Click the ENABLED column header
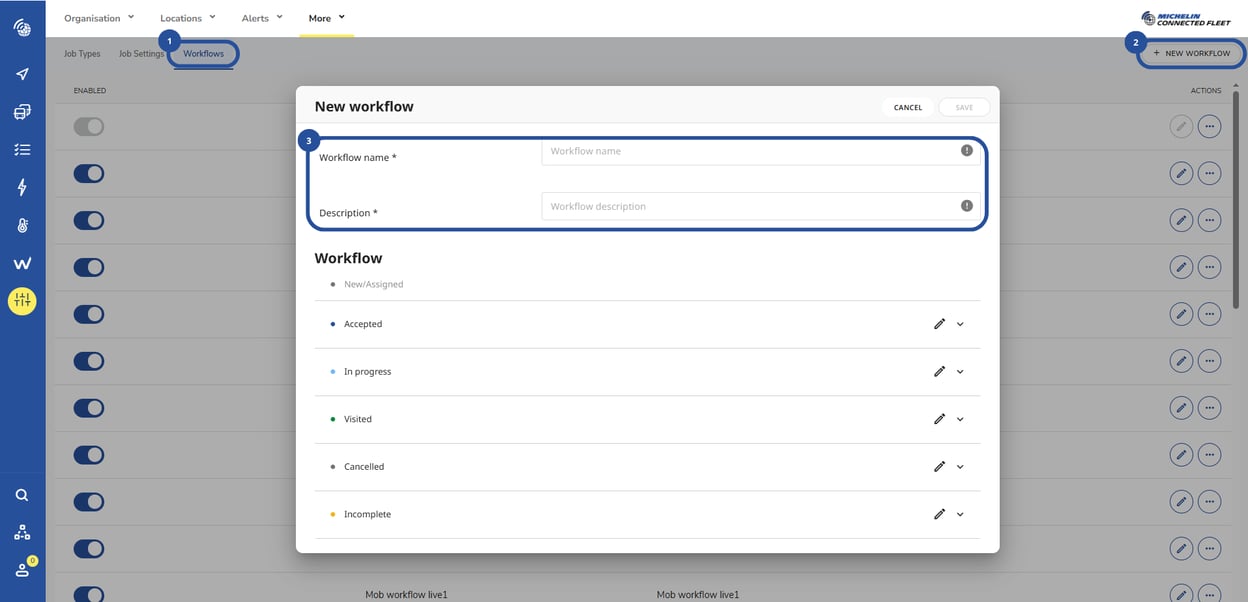 point(90,91)
